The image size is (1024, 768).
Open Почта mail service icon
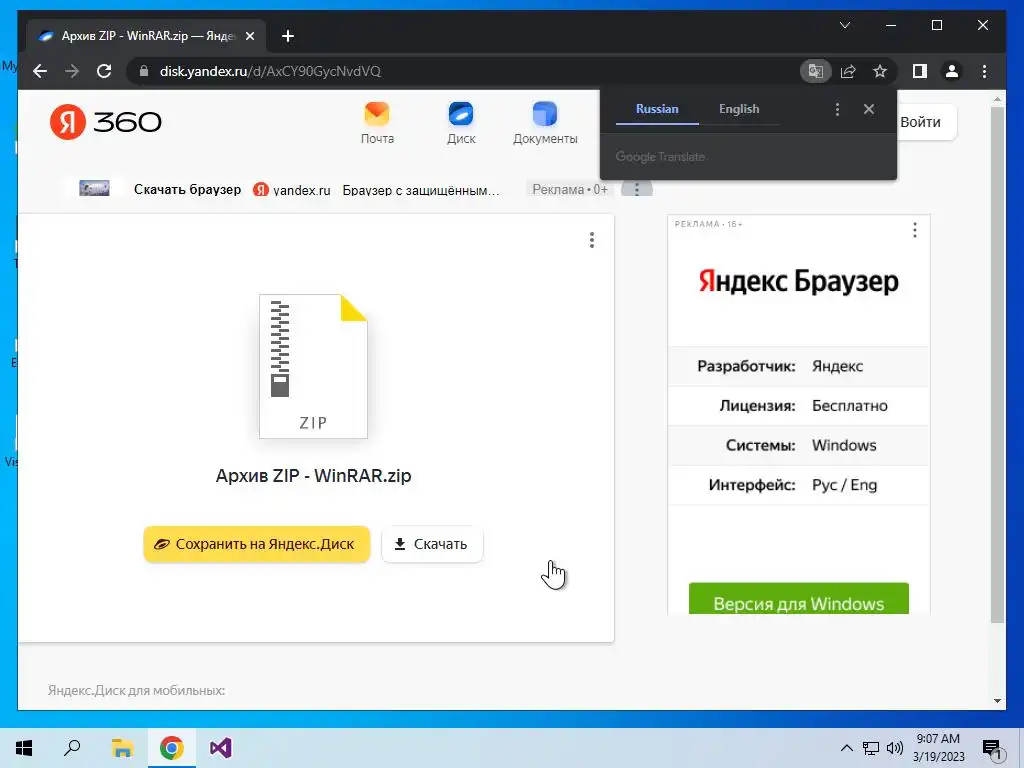pyautogui.click(x=377, y=123)
